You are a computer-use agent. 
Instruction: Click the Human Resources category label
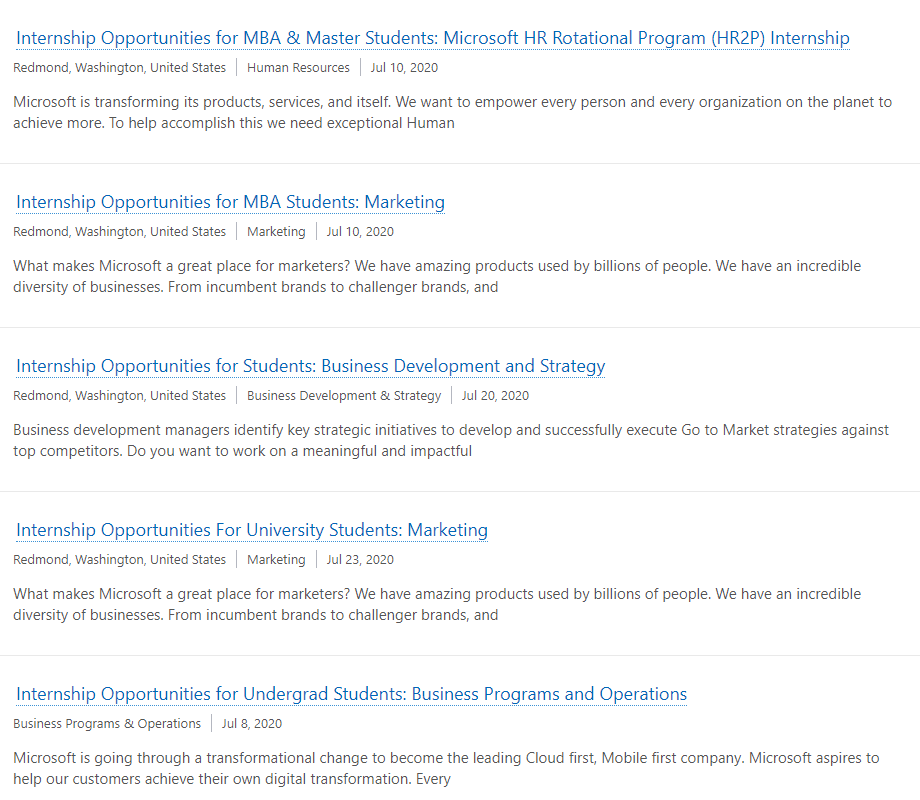[x=298, y=68]
